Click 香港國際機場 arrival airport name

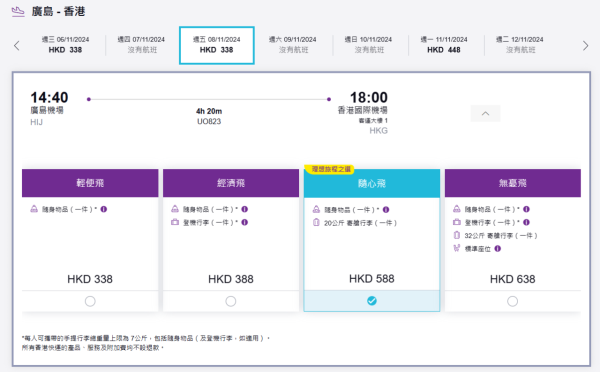(x=362, y=110)
